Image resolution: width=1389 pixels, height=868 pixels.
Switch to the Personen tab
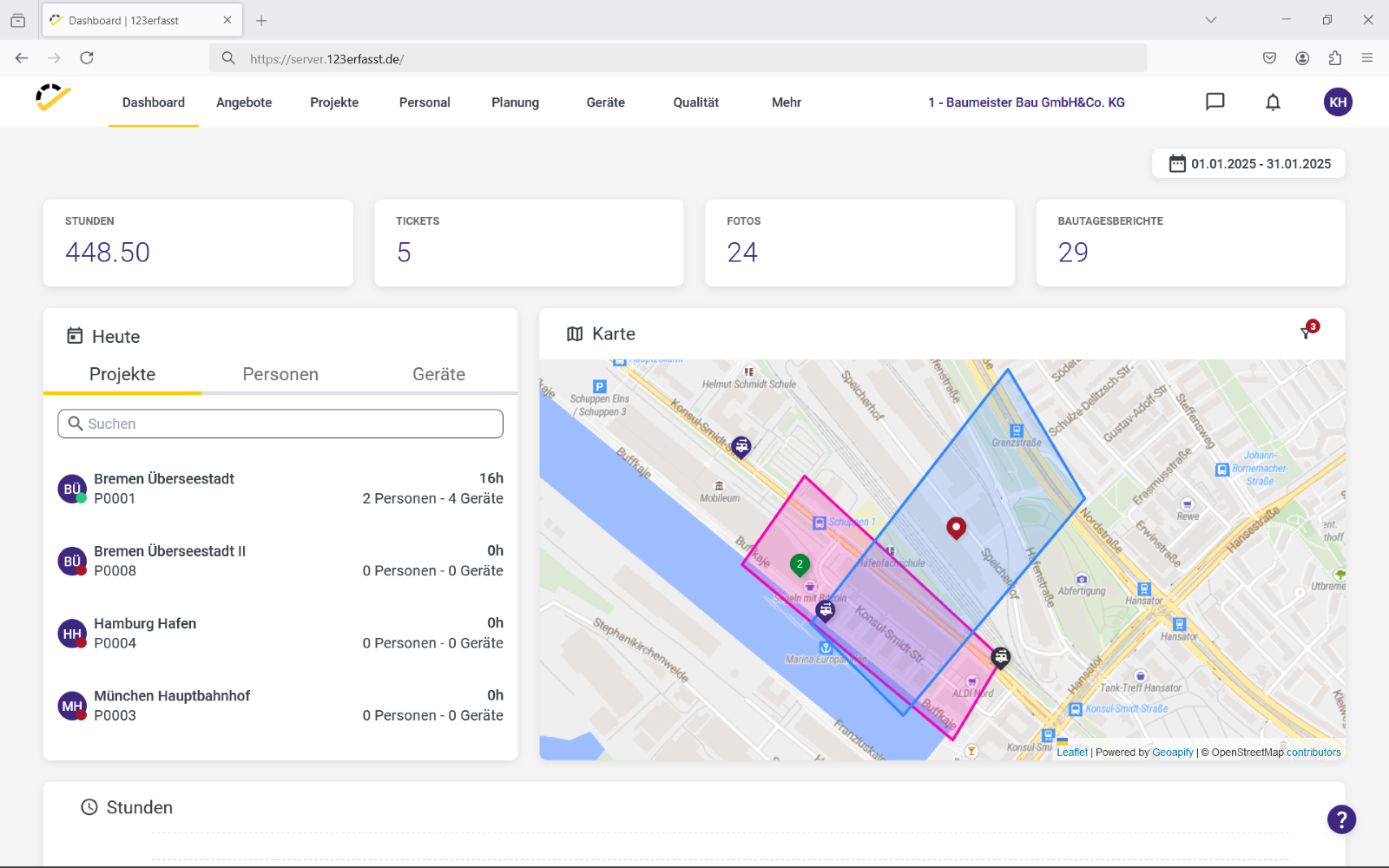(280, 374)
